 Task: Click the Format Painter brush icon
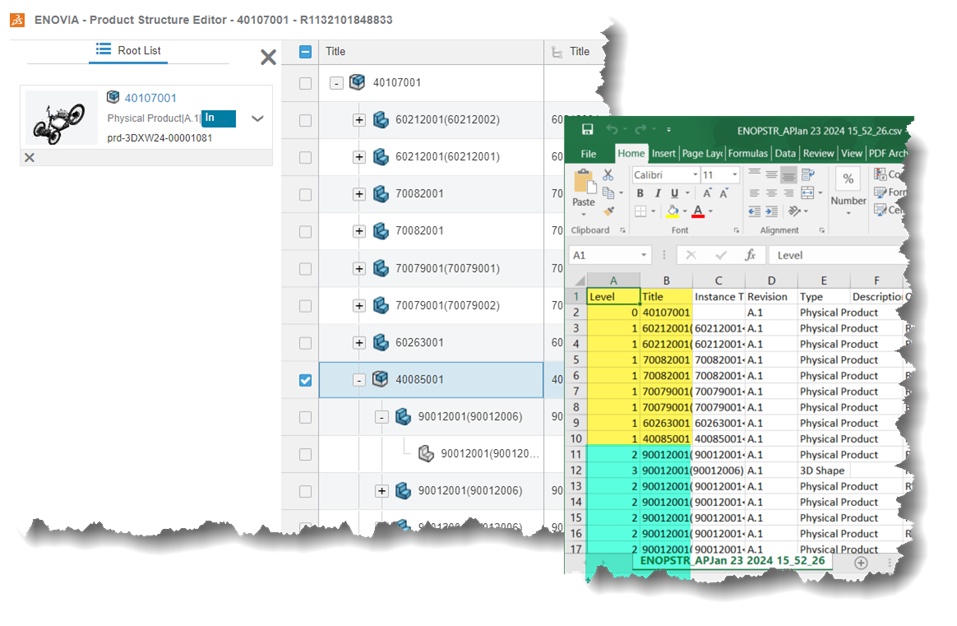[609, 211]
